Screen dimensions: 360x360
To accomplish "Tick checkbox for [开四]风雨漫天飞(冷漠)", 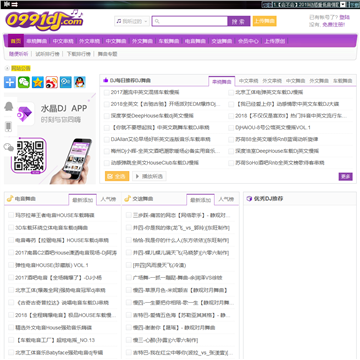I will coord(129,265).
